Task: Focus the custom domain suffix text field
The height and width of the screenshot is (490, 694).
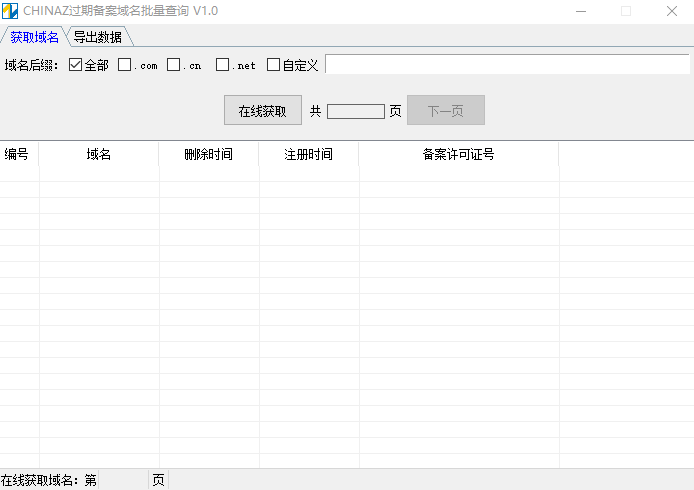Action: click(x=507, y=65)
